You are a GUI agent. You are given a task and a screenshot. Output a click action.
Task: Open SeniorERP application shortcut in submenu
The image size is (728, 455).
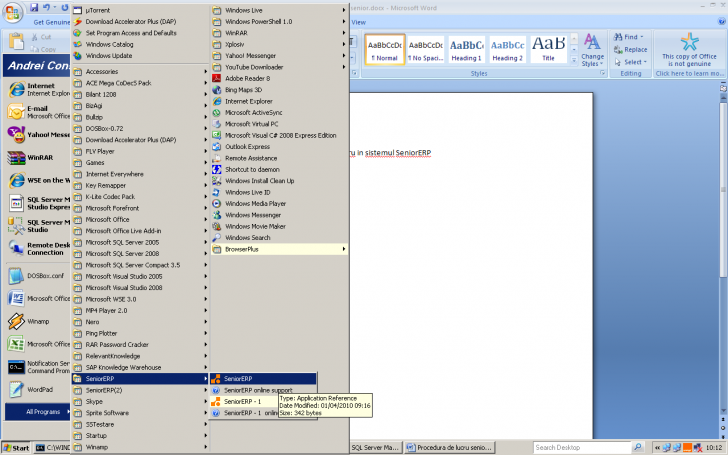coord(263,379)
